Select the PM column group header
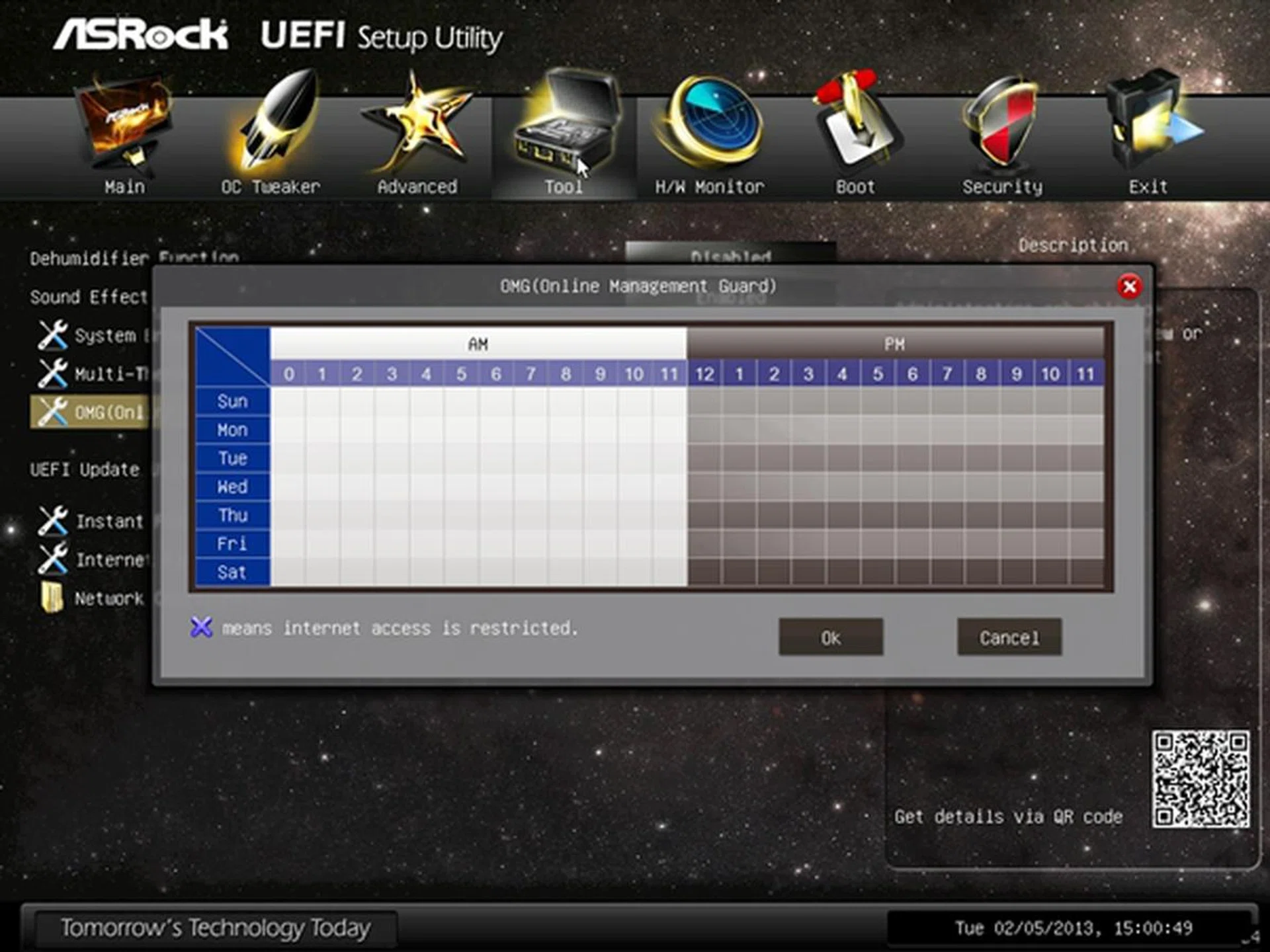The width and height of the screenshot is (1270, 952). 894,344
